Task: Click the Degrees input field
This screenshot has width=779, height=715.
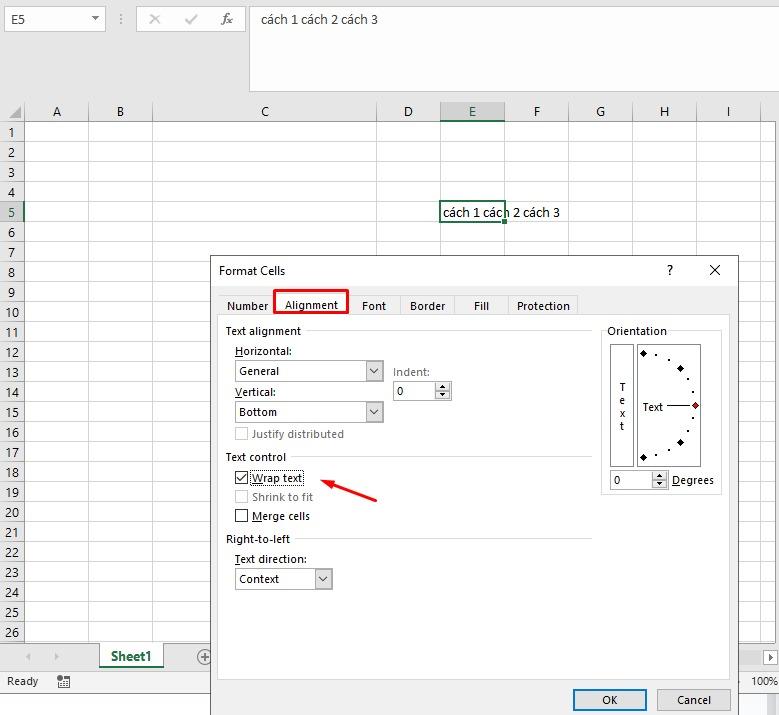Action: [x=631, y=480]
